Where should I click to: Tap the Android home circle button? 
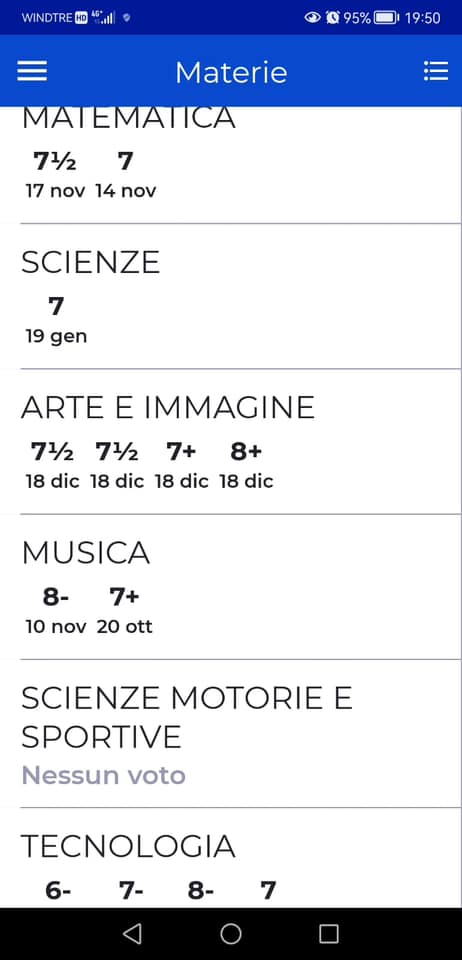pyautogui.click(x=231, y=934)
